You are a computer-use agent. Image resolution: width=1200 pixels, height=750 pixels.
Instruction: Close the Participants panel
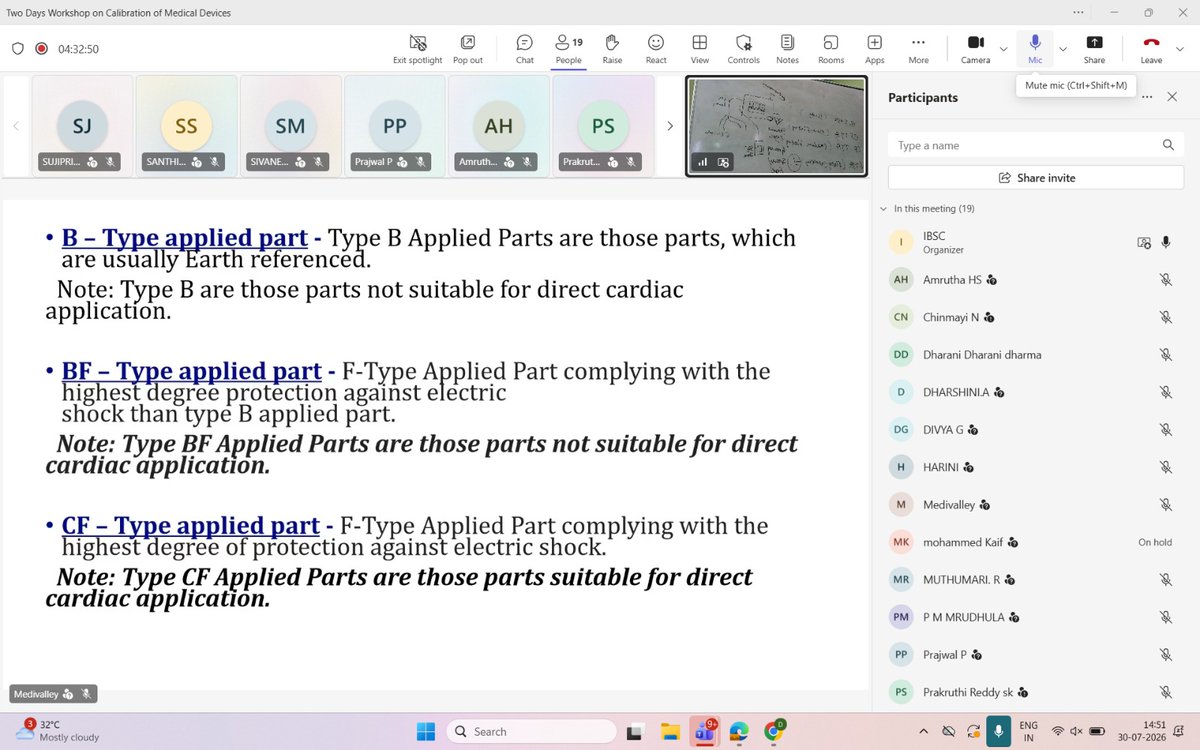[1172, 97]
